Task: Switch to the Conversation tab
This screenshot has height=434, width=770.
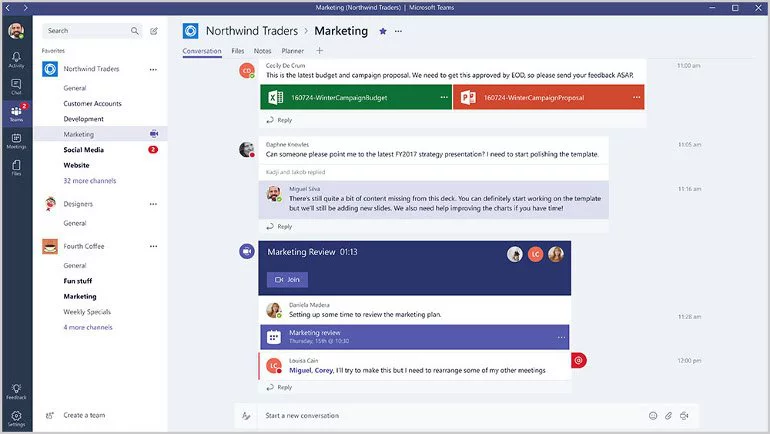Action: [202, 51]
